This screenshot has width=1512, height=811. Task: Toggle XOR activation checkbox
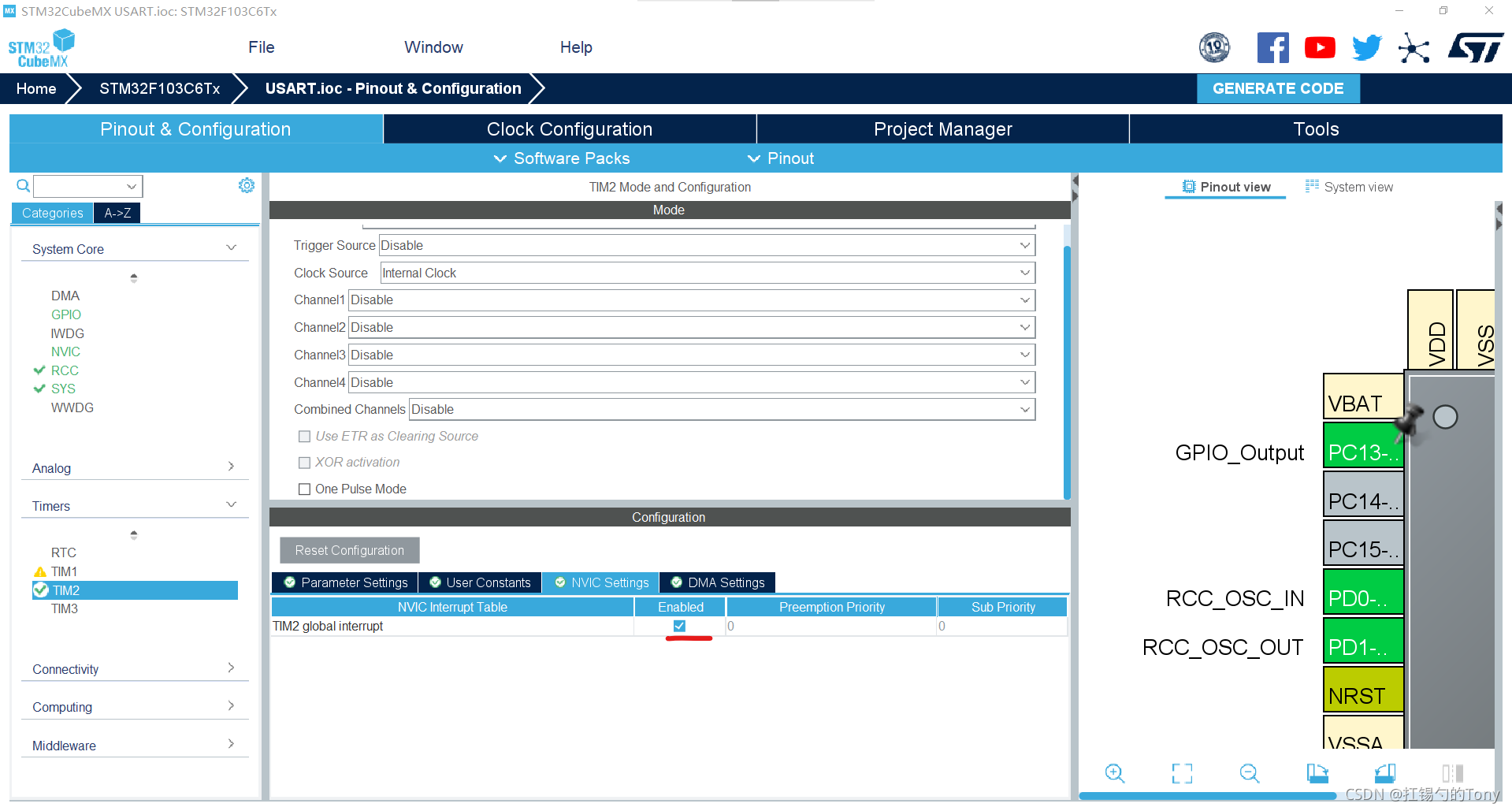tap(304, 463)
